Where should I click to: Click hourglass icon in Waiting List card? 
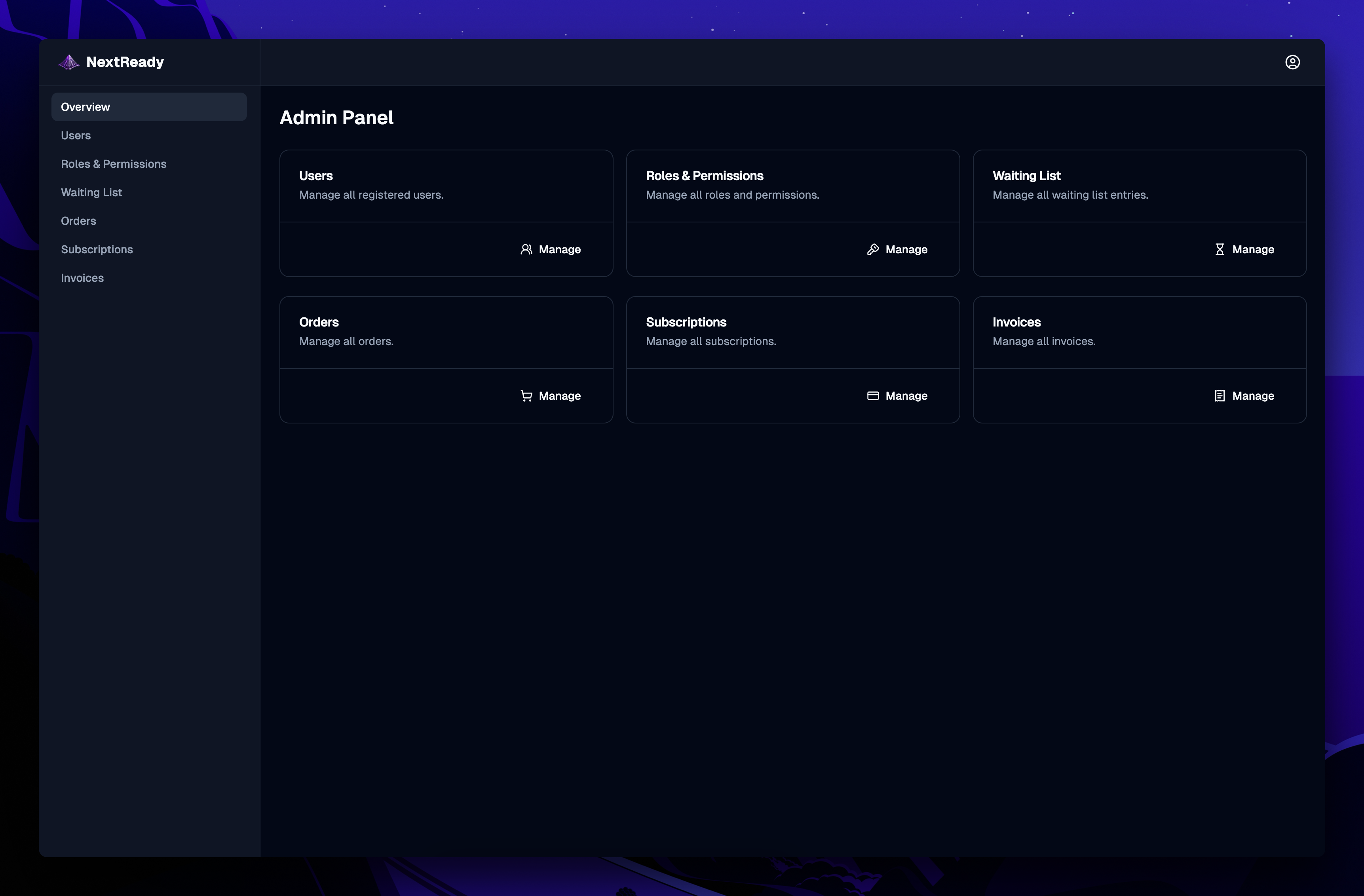click(1220, 249)
